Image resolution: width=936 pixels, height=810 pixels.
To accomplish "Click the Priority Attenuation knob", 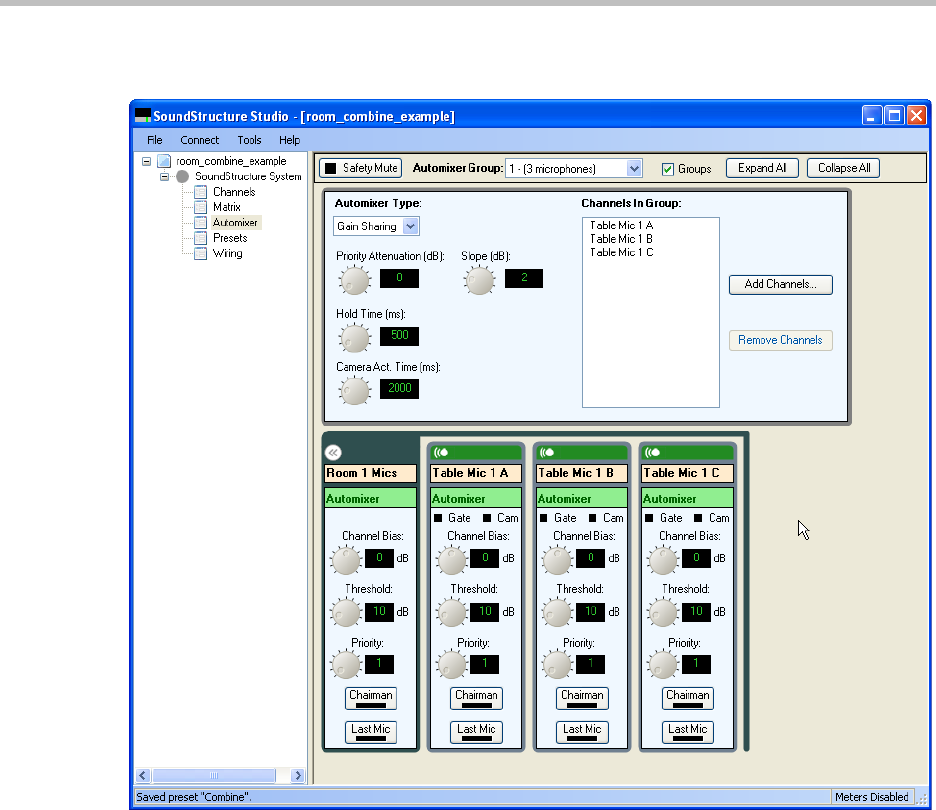I will click(354, 281).
